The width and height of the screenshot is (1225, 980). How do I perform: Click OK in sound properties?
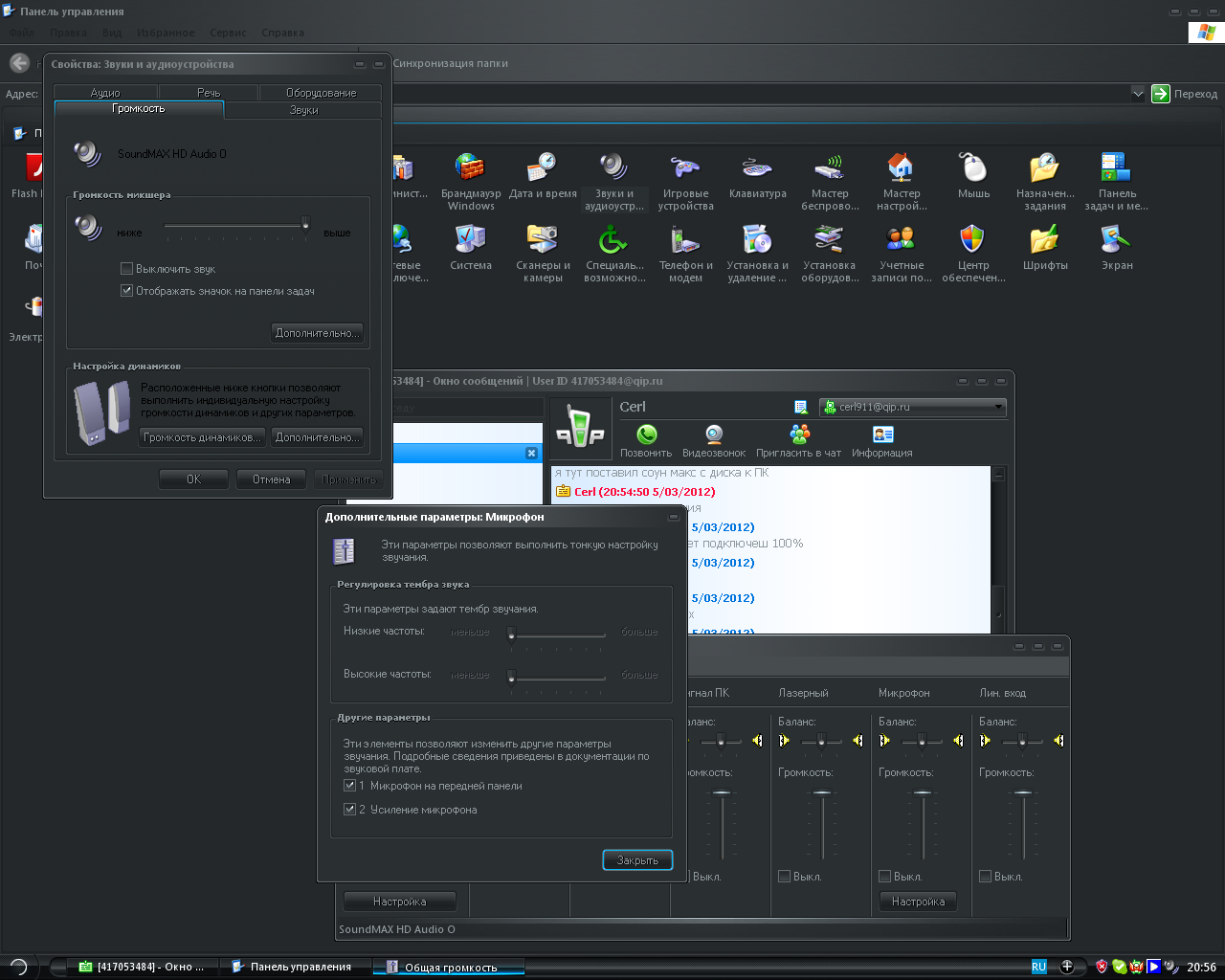[x=193, y=479]
